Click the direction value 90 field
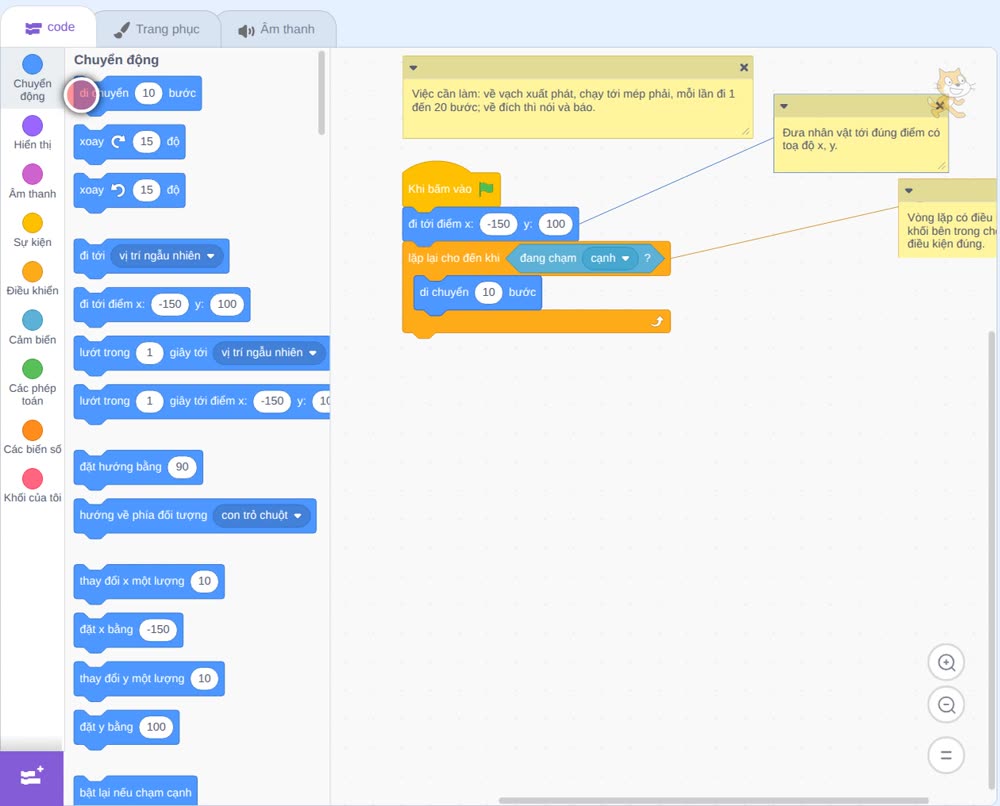1000x806 pixels. tap(182, 467)
